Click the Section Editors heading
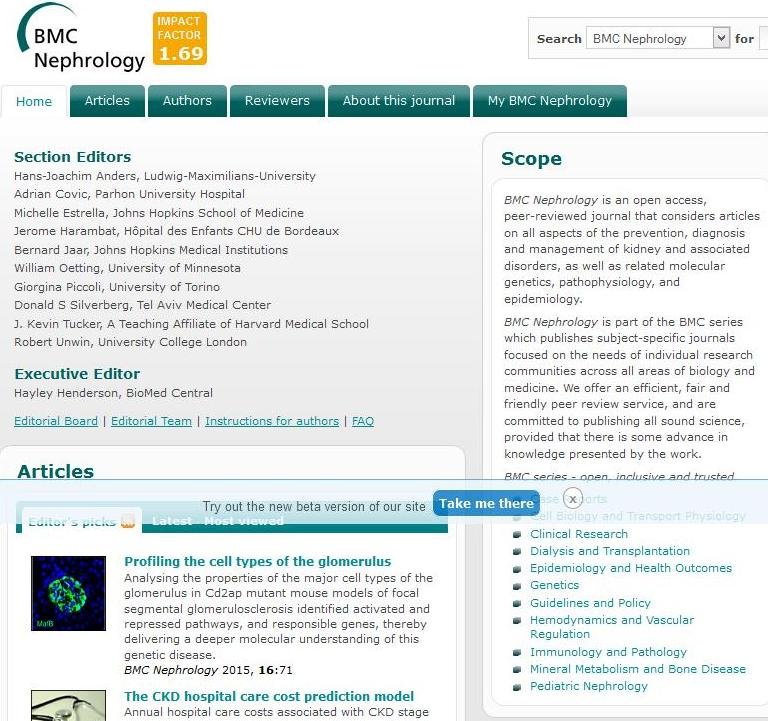768x721 pixels. 72,157
